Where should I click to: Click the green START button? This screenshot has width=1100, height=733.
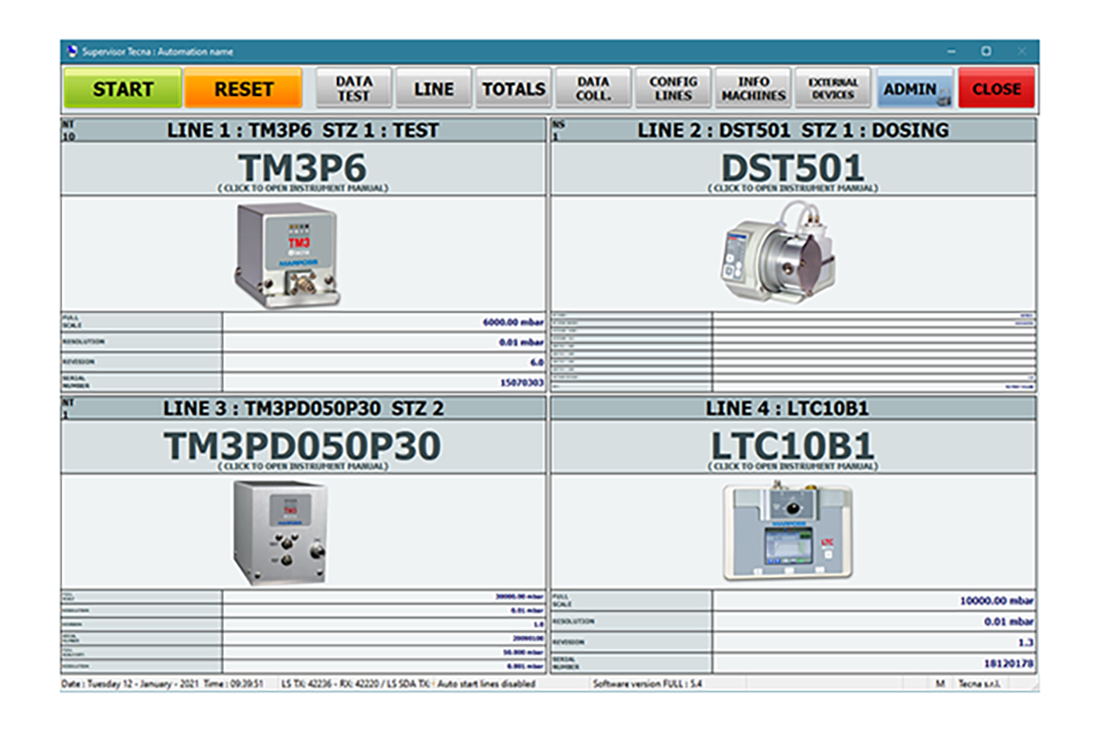123,88
